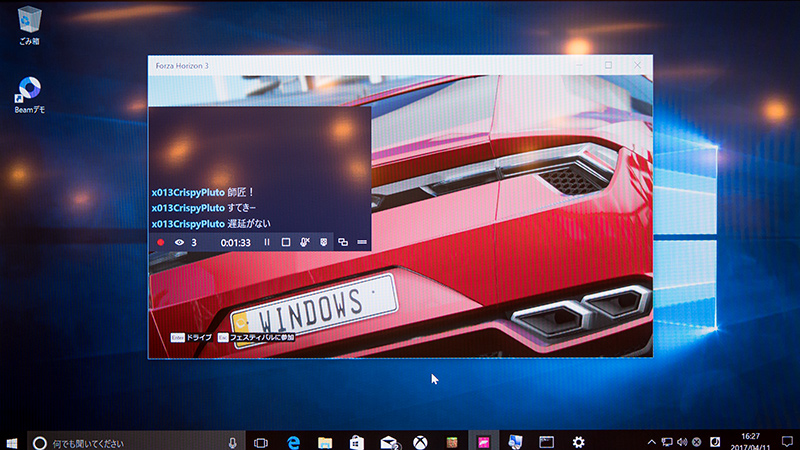Open the Action Center notification icon
Viewport: 800px width, 450px height.
pos(787,442)
